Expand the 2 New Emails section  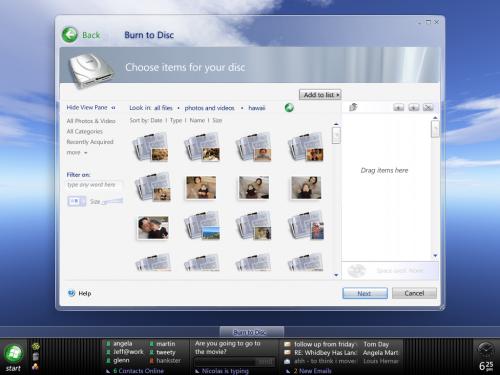(309, 371)
